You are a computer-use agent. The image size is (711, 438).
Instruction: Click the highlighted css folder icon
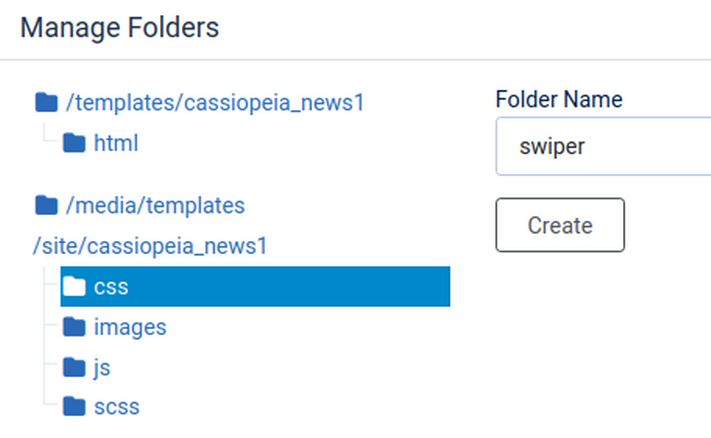pos(74,287)
